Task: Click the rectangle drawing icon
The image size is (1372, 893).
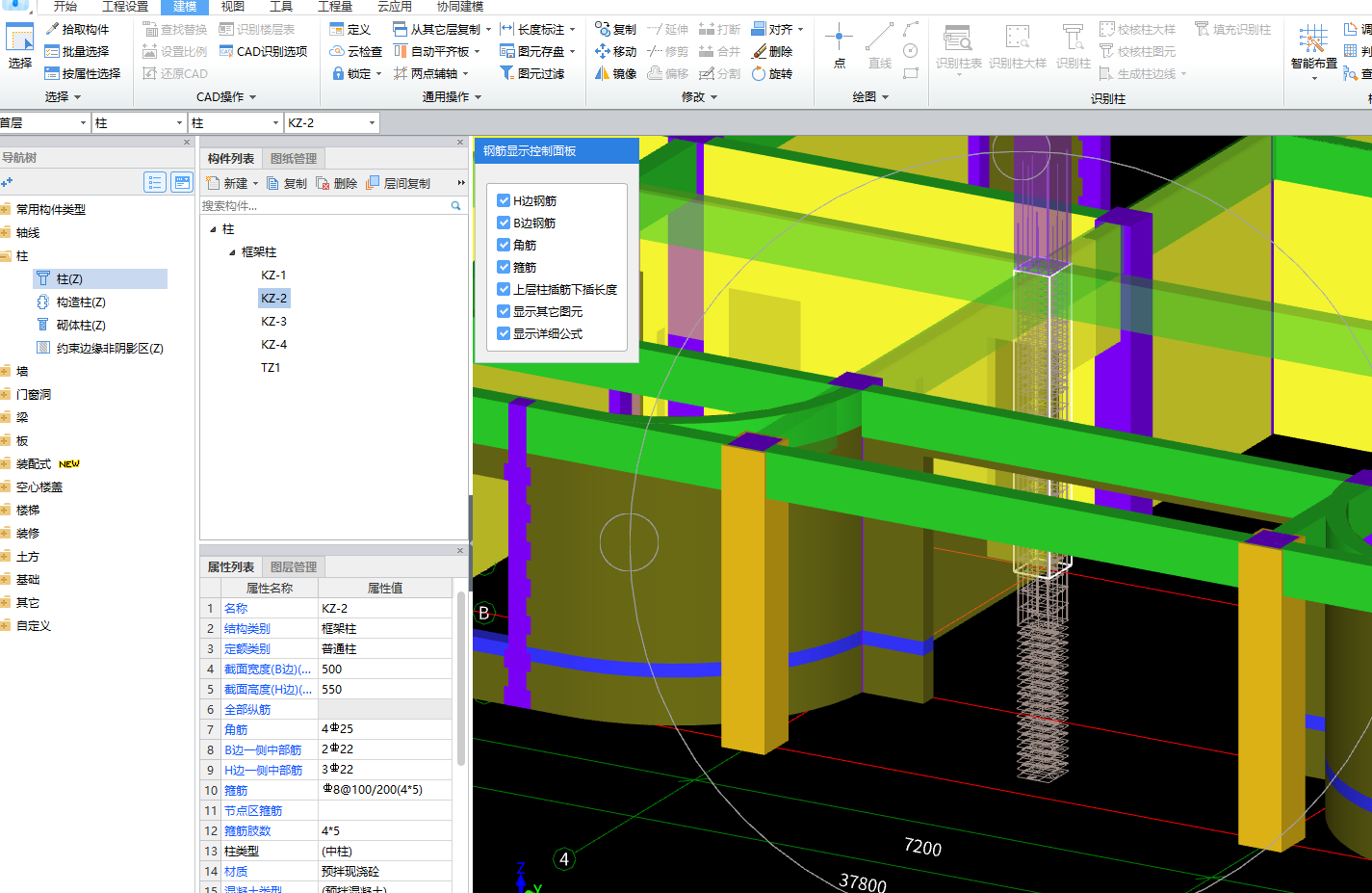Action: coord(911,73)
